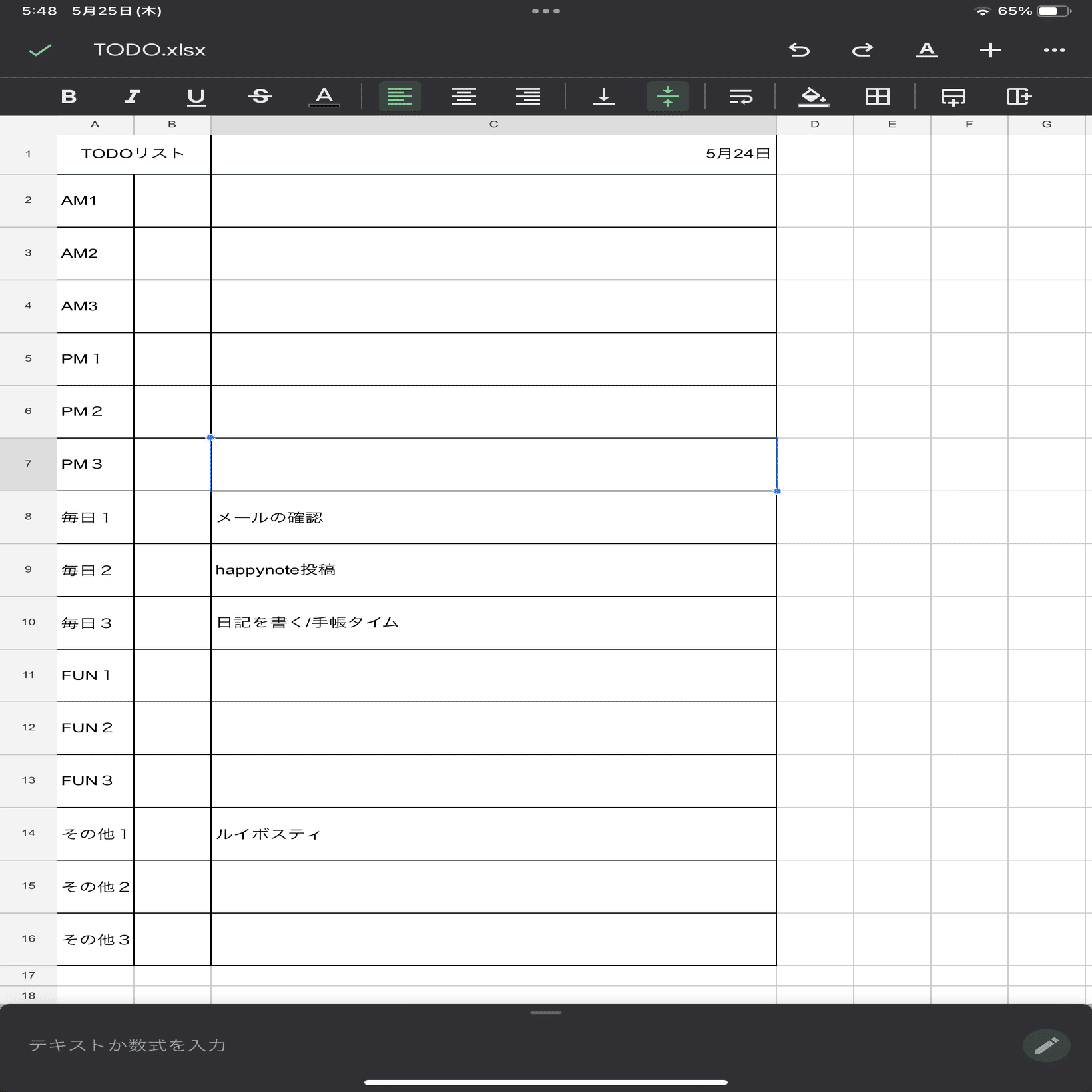This screenshot has height=1092, width=1092.
Task: Align cell content to bottom
Action: [x=604, y=97]
